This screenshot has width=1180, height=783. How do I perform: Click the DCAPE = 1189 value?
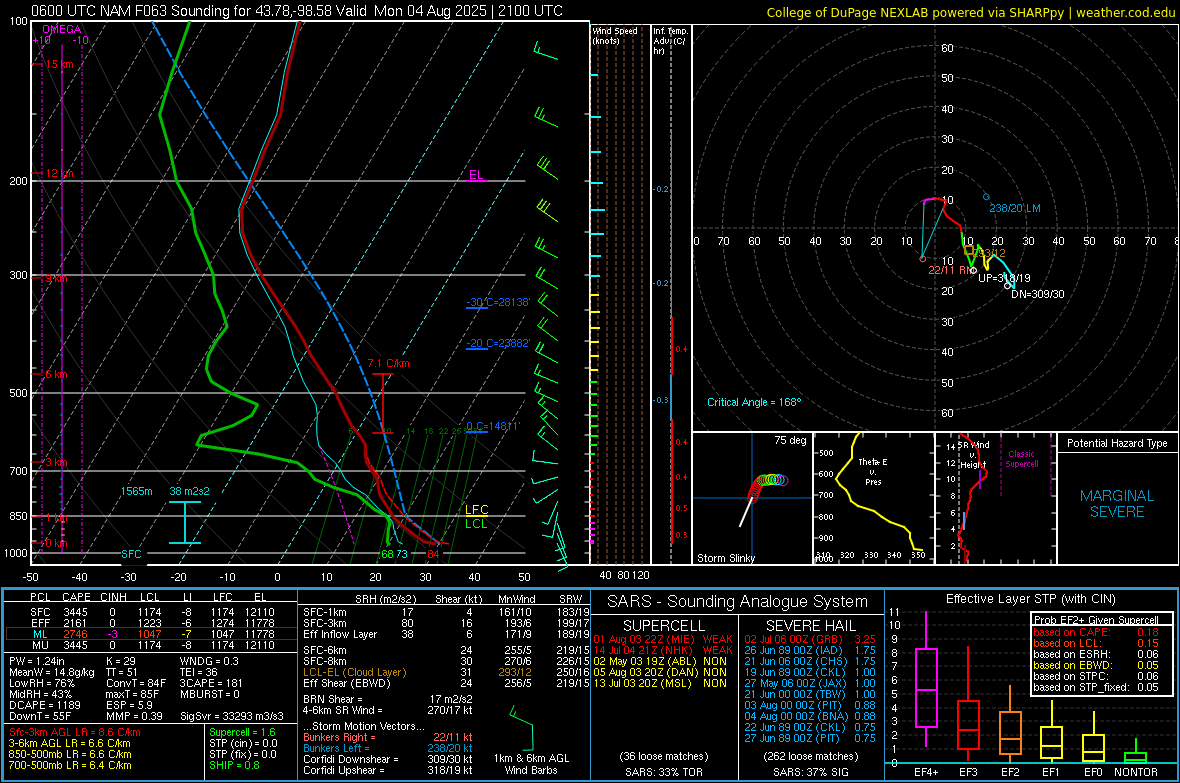pos(44,705)
